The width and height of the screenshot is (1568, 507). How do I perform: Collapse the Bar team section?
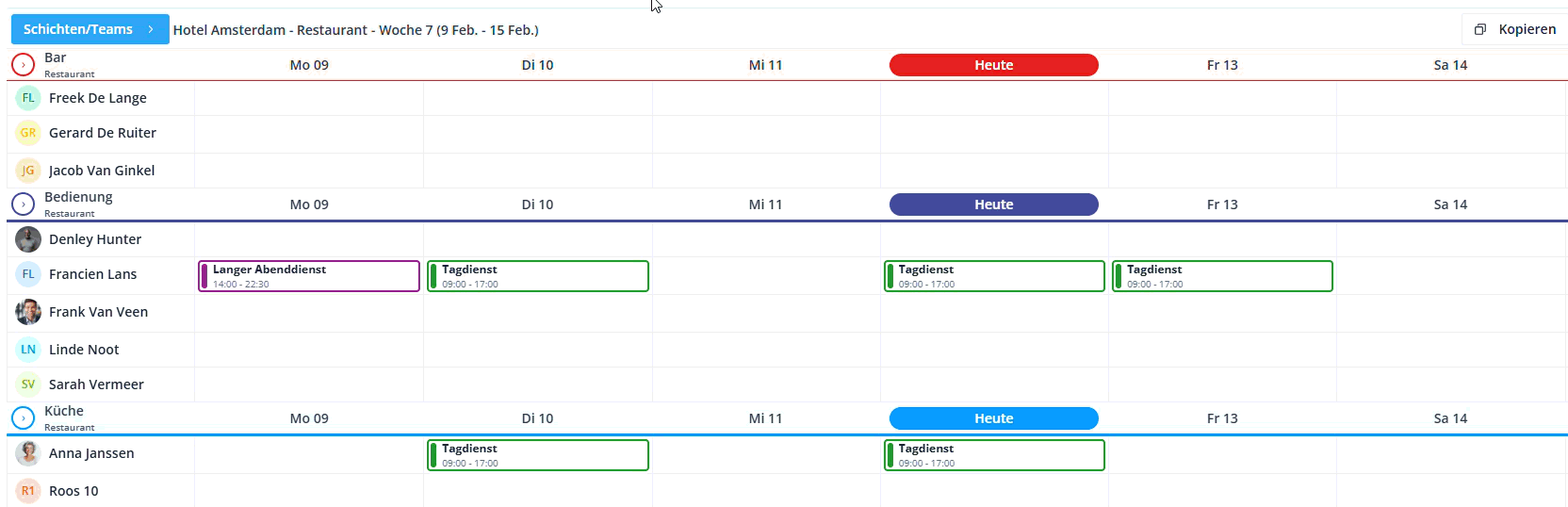pos(23,65)
